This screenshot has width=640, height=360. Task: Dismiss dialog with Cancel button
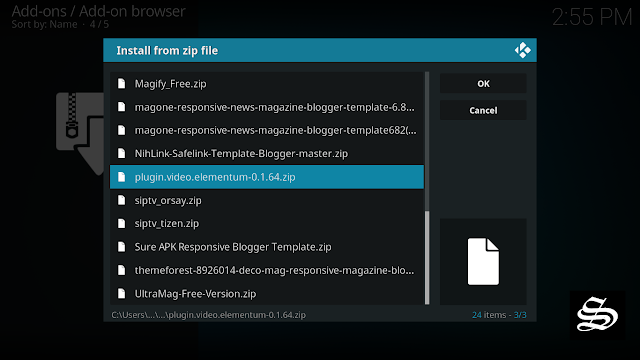pos(483,110)
